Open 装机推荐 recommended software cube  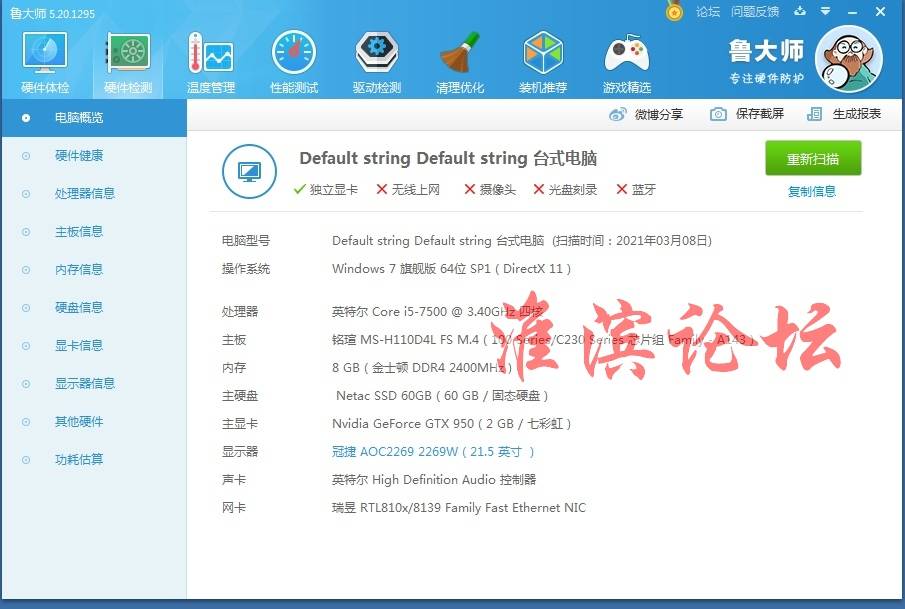click(x=543, y=62)
